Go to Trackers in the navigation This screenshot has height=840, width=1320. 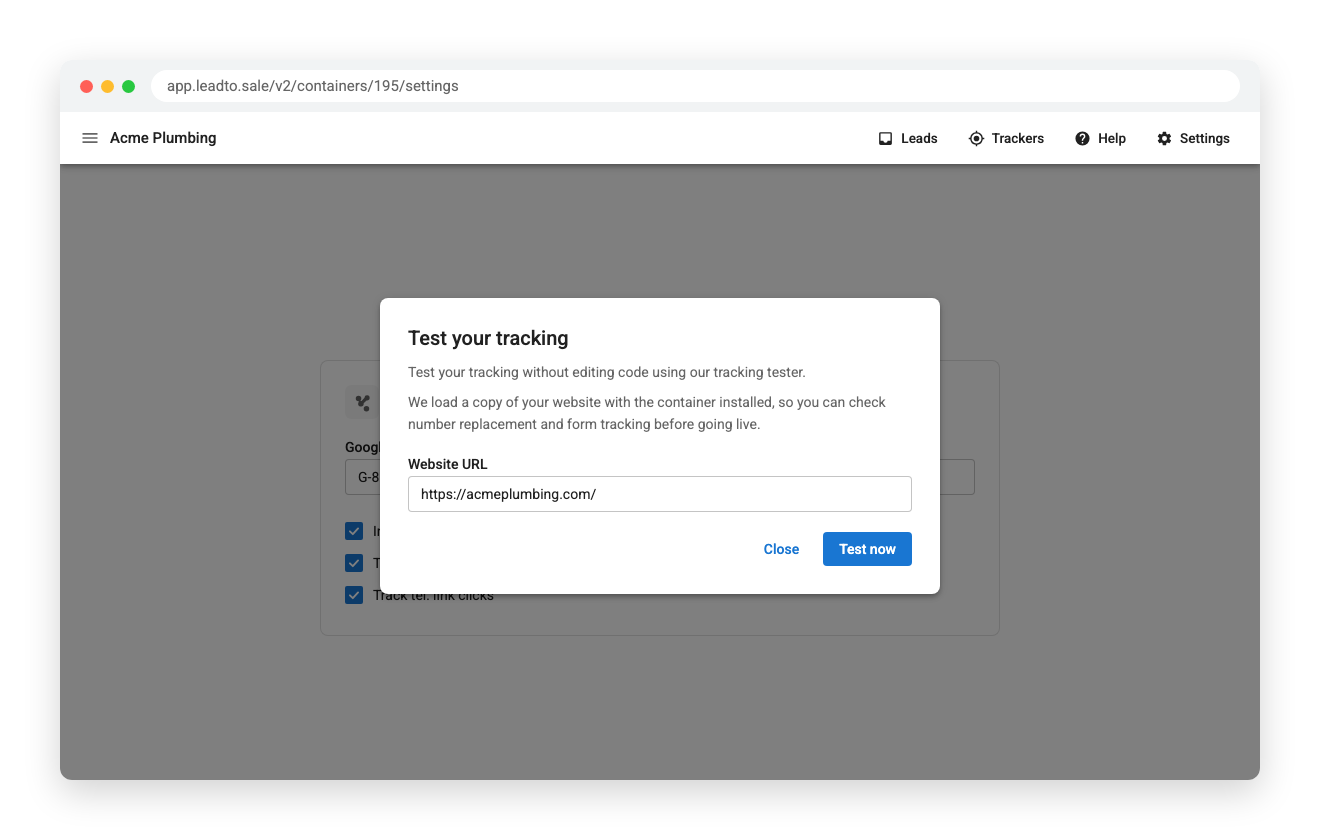pos(1006,138)
